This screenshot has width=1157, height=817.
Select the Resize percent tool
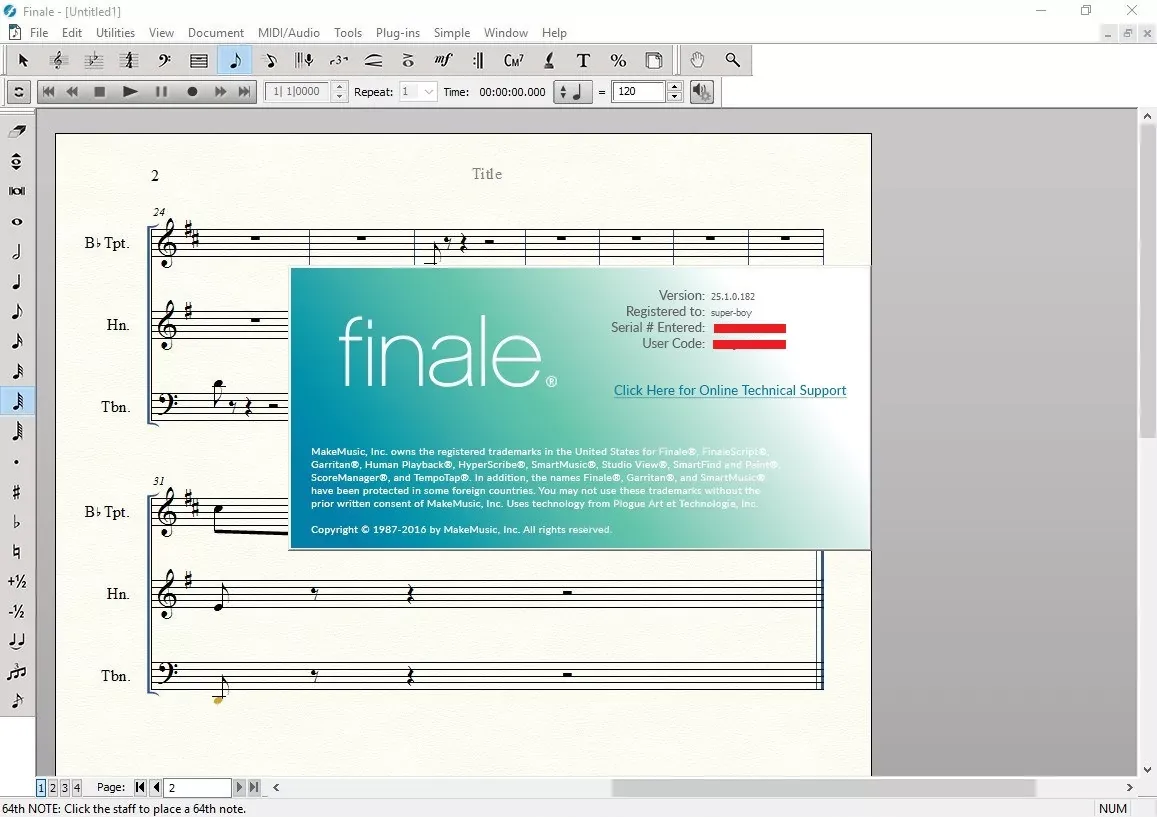[x=618, y=61]
